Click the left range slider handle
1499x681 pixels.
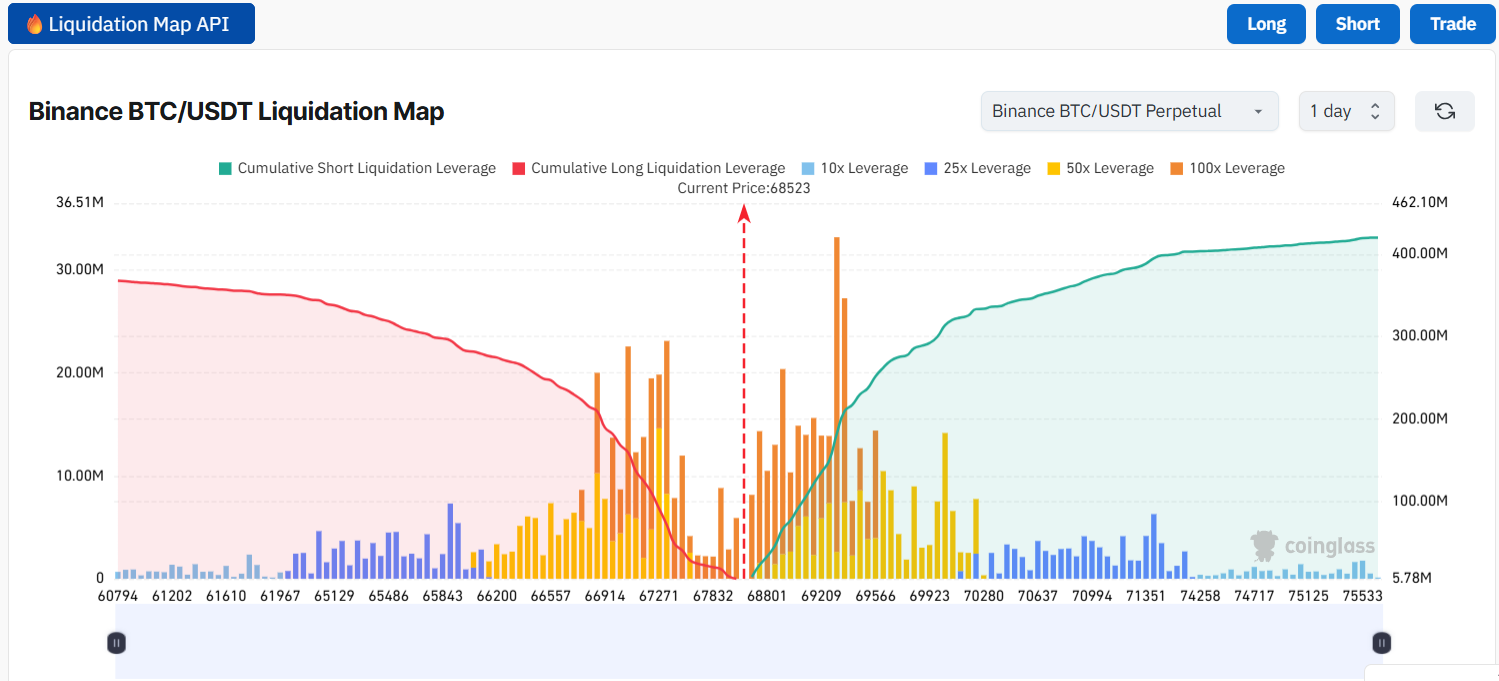point(116,643)
